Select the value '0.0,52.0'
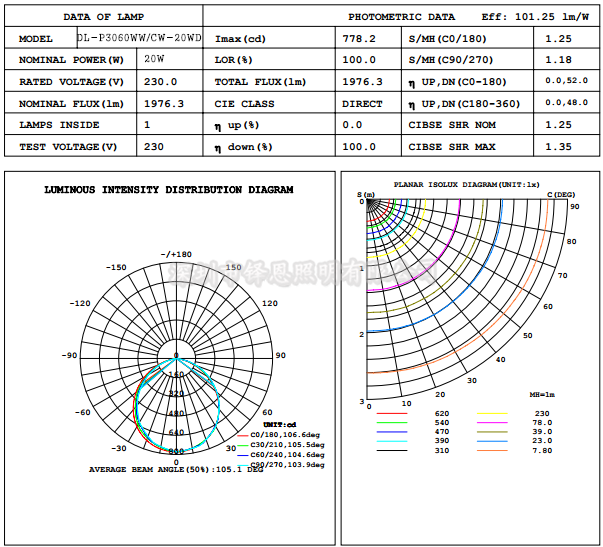This screenshot has height=547, width=603. point(566,80)
